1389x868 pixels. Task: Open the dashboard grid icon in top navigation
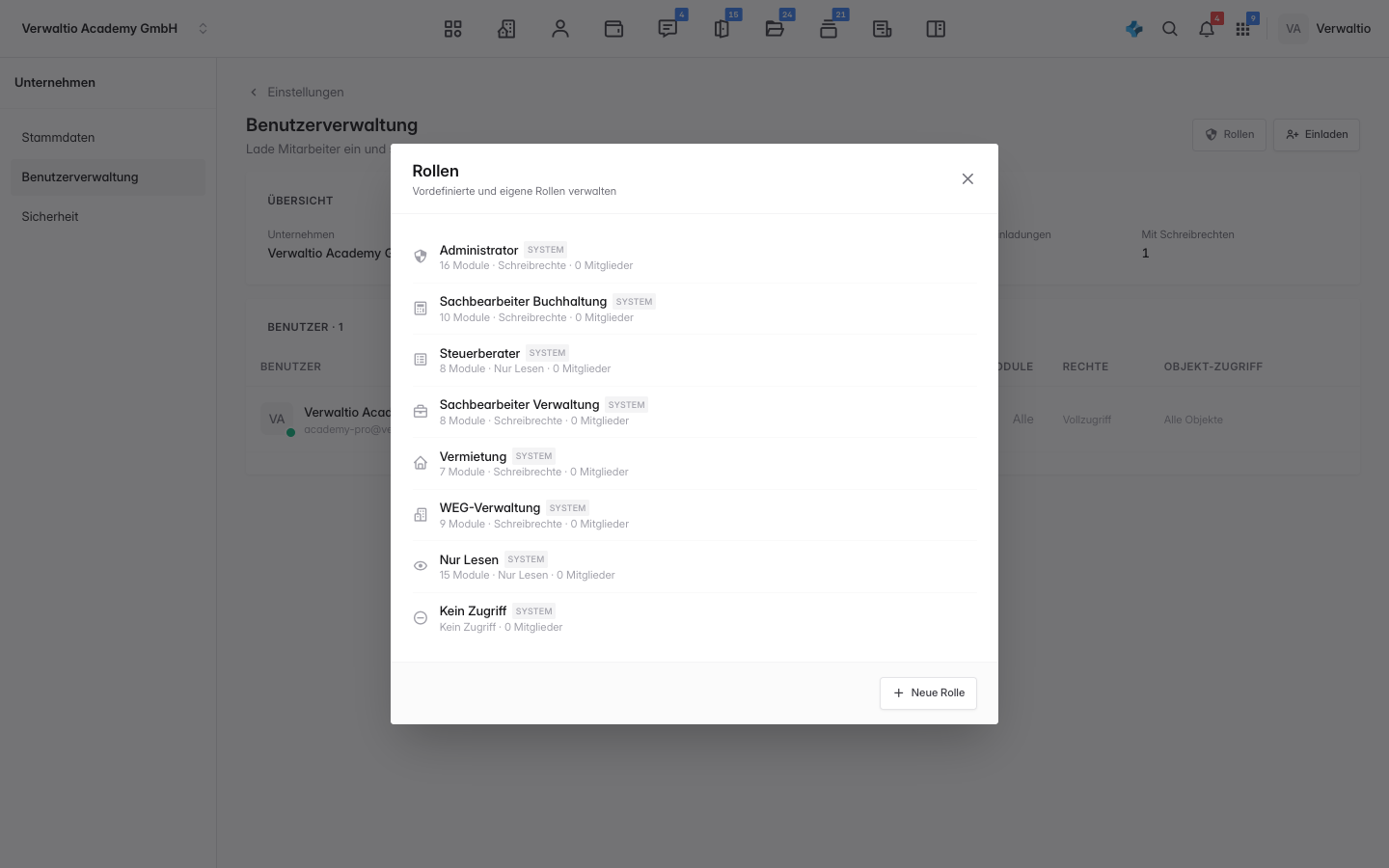[x=452, y=29]
